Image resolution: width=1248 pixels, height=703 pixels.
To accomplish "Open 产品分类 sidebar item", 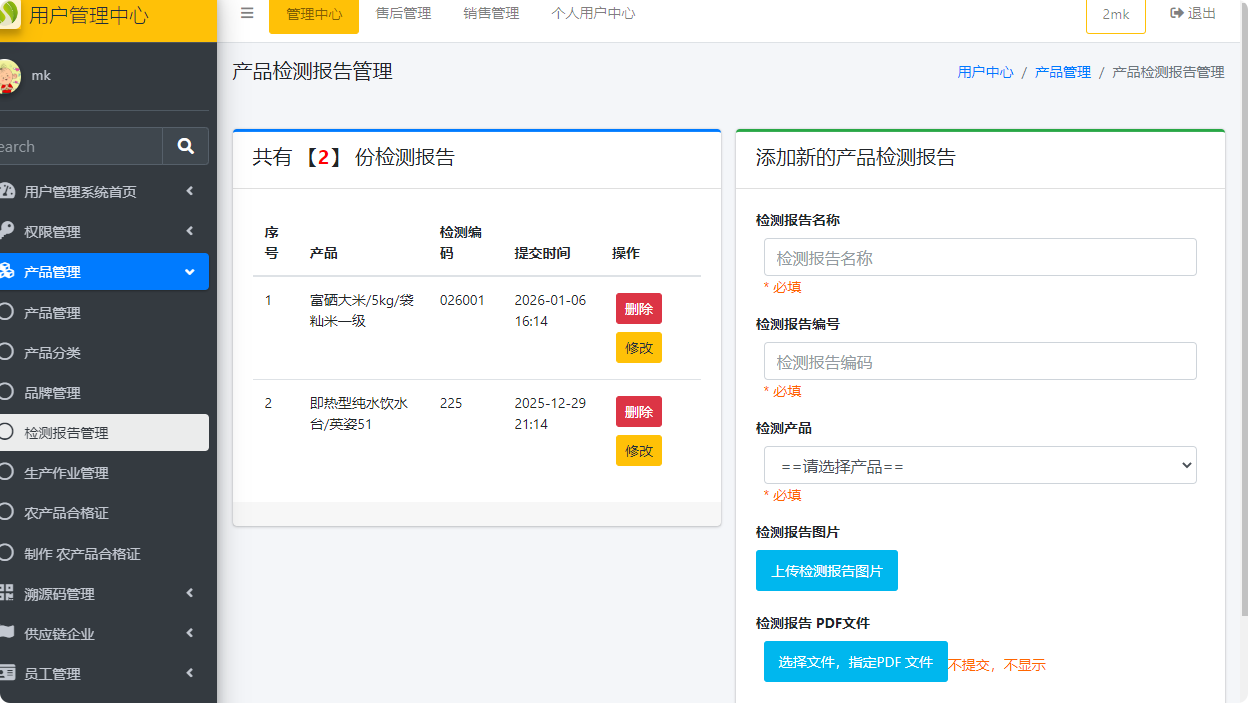I will click(x=104, y=352).
